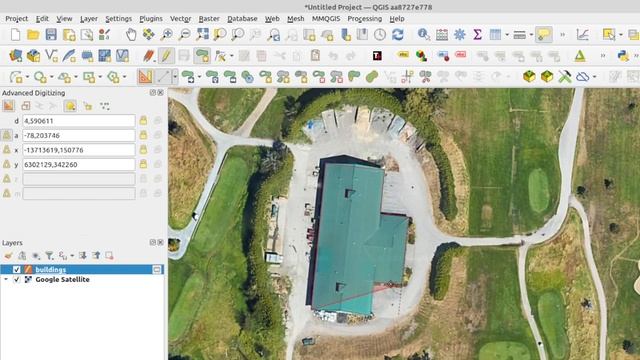Select the Split Features scissors tool
The height and width of the screenshot is (360, 640).
pos(425,76)
